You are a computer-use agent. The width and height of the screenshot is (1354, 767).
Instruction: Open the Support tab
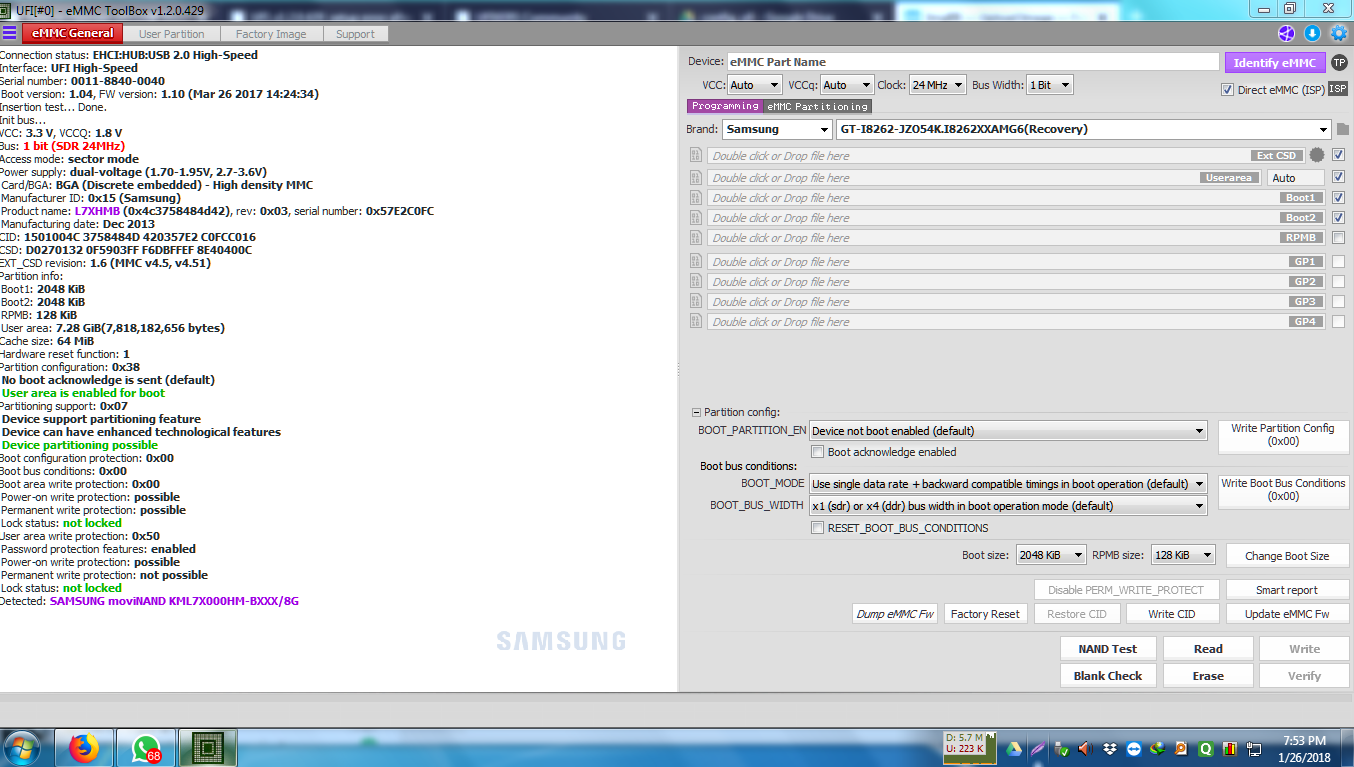pos(355,34)
